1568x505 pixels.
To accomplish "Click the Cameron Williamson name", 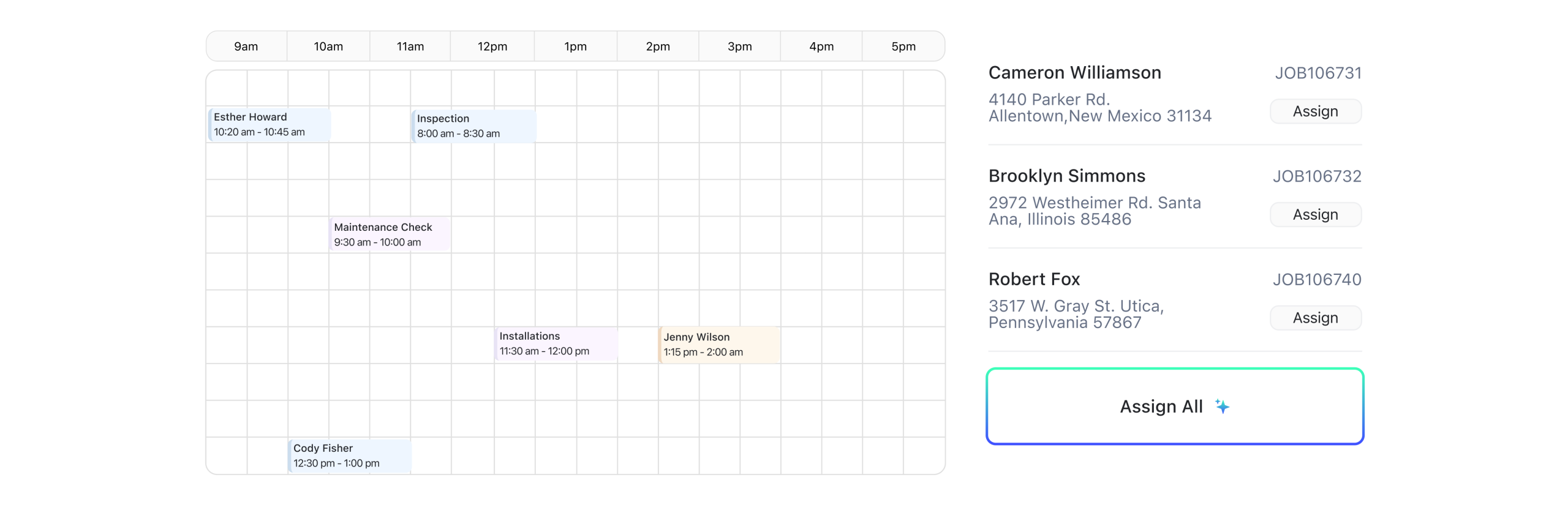I will 1074,73.
